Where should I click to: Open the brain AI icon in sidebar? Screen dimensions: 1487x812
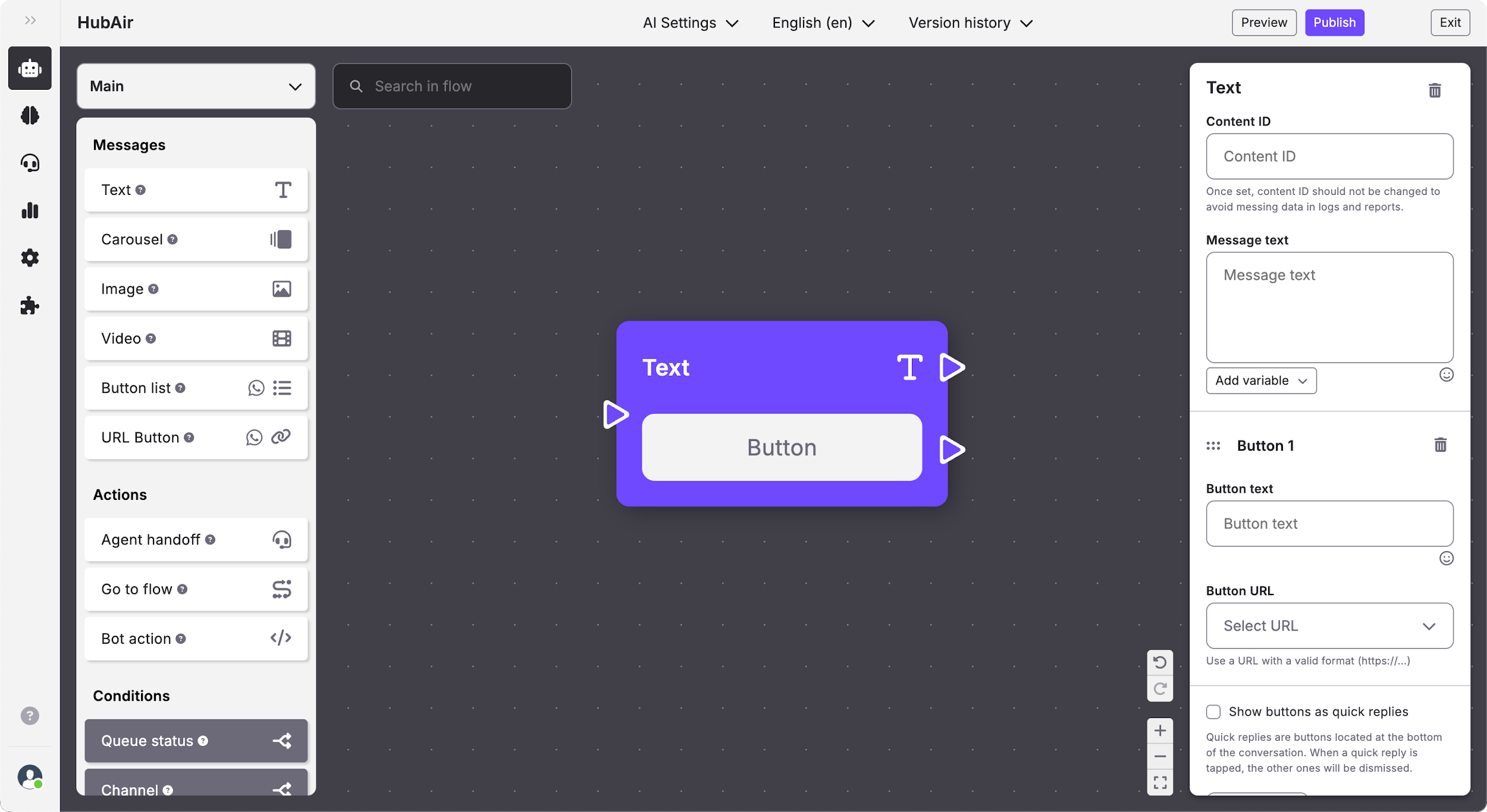[30, 115]
